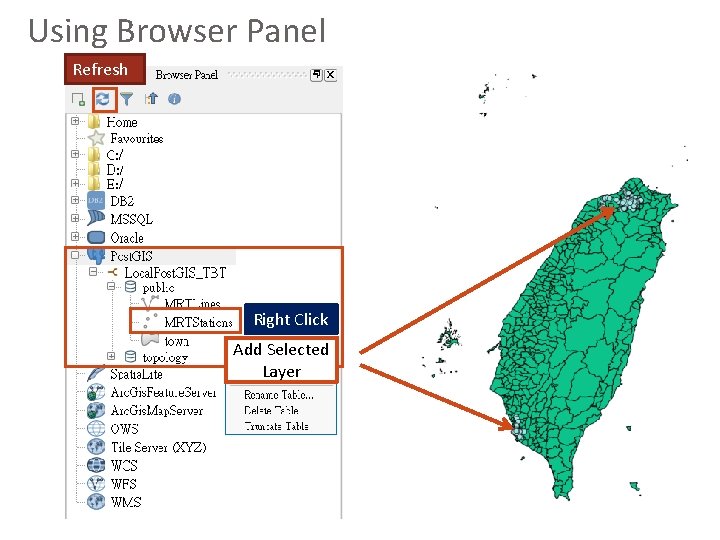Viewport: 720px width, 540px height.
Task: Click the Favourites label
Action: point(137,138)
